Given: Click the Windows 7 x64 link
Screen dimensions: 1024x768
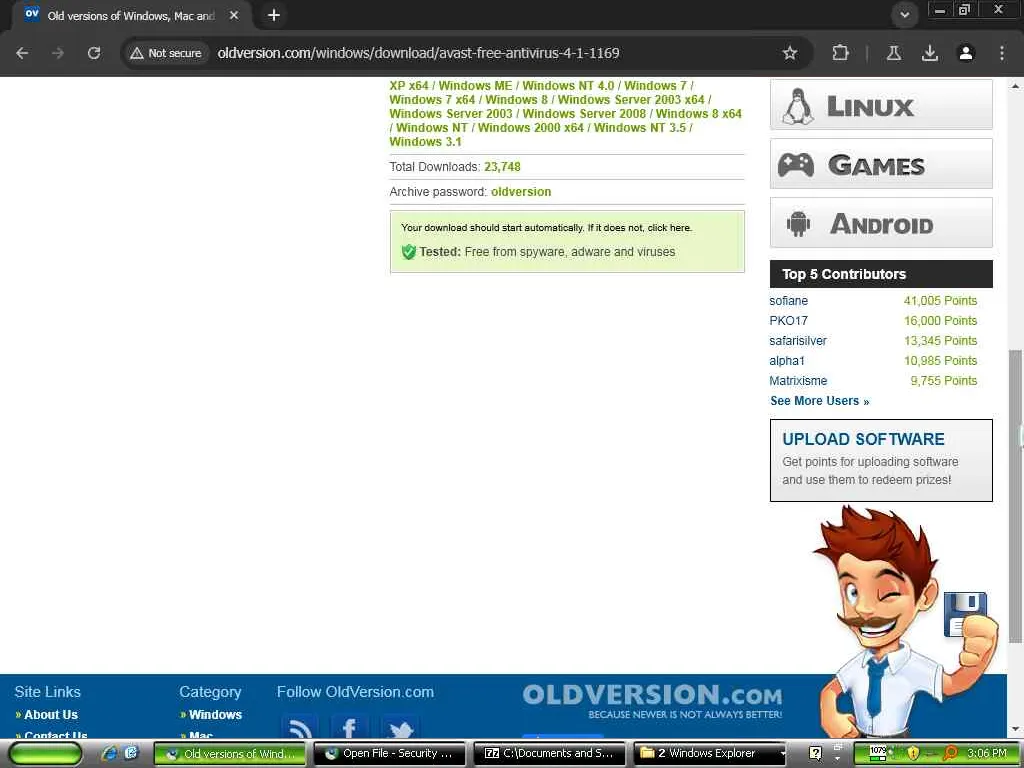Looking at the screenshot, I should point(432,99).
